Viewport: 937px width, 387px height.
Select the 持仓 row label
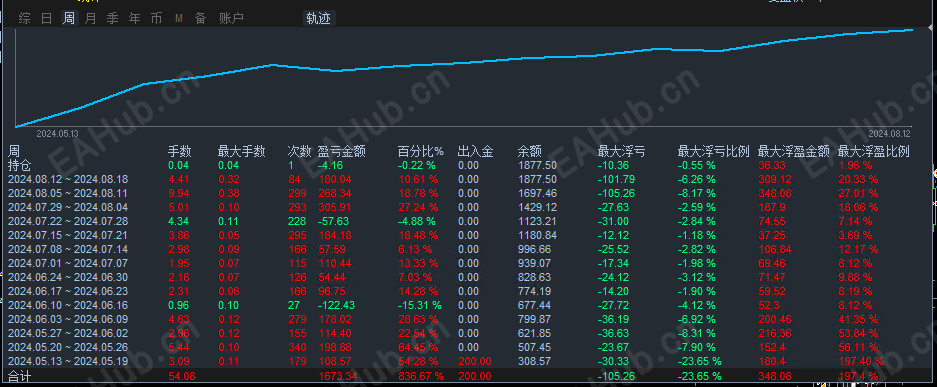point(19,165)
